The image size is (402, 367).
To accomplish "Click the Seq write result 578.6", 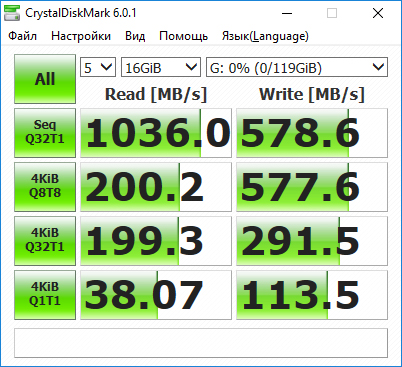I will point(312,133).
